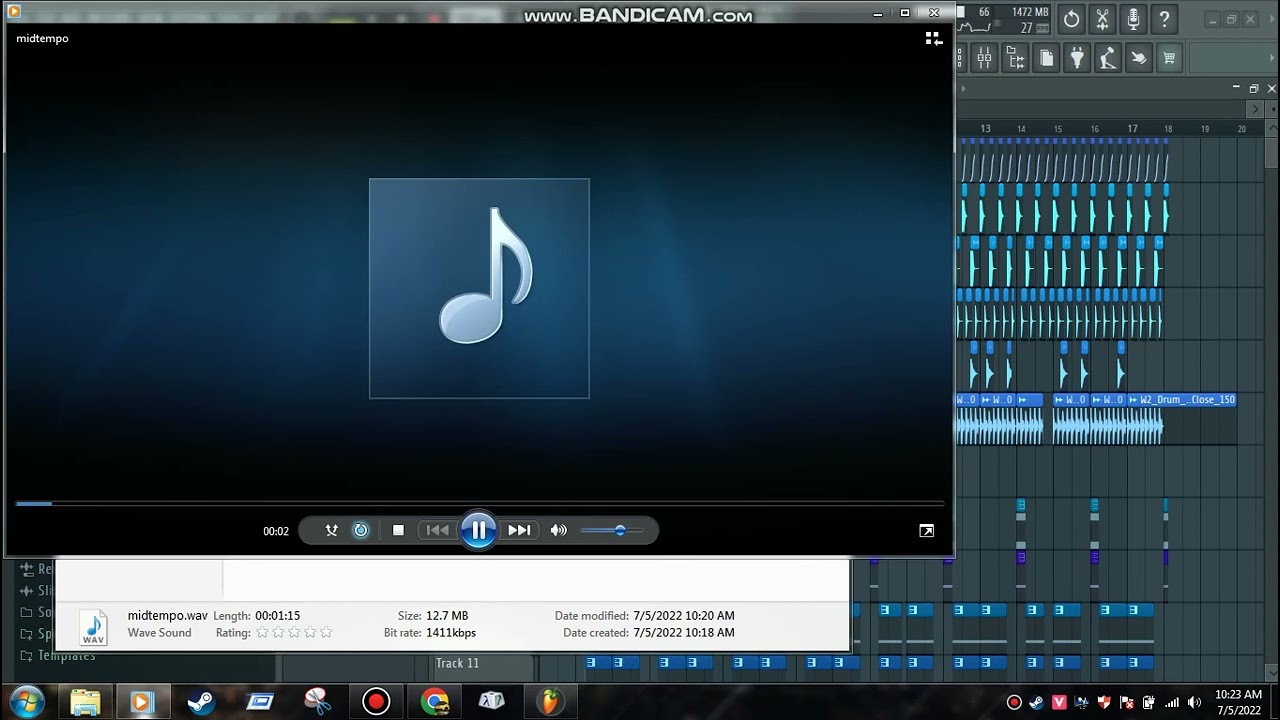This screenshot has height=720, width=1280.
Task: Open FL Studio help question mark
Action: [1164, 19]
